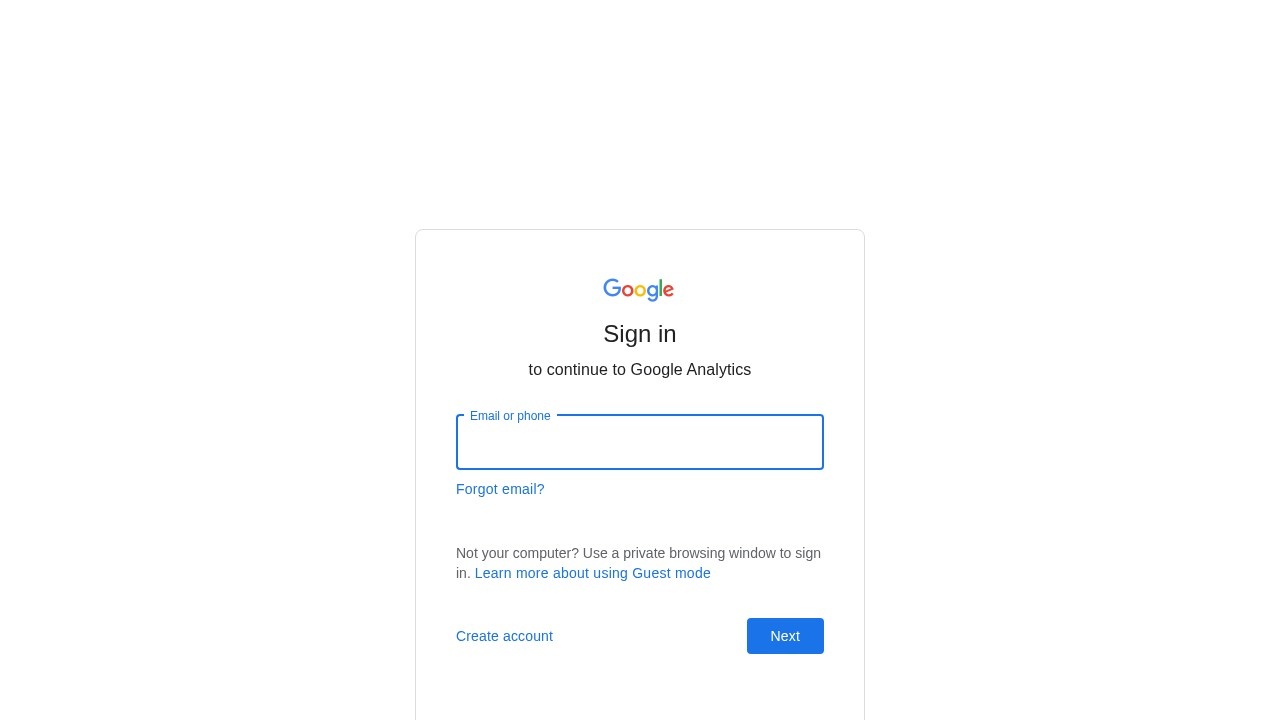Open the Forgot email? link
This screenshot has height=720, width=1280.
[500, 489]
